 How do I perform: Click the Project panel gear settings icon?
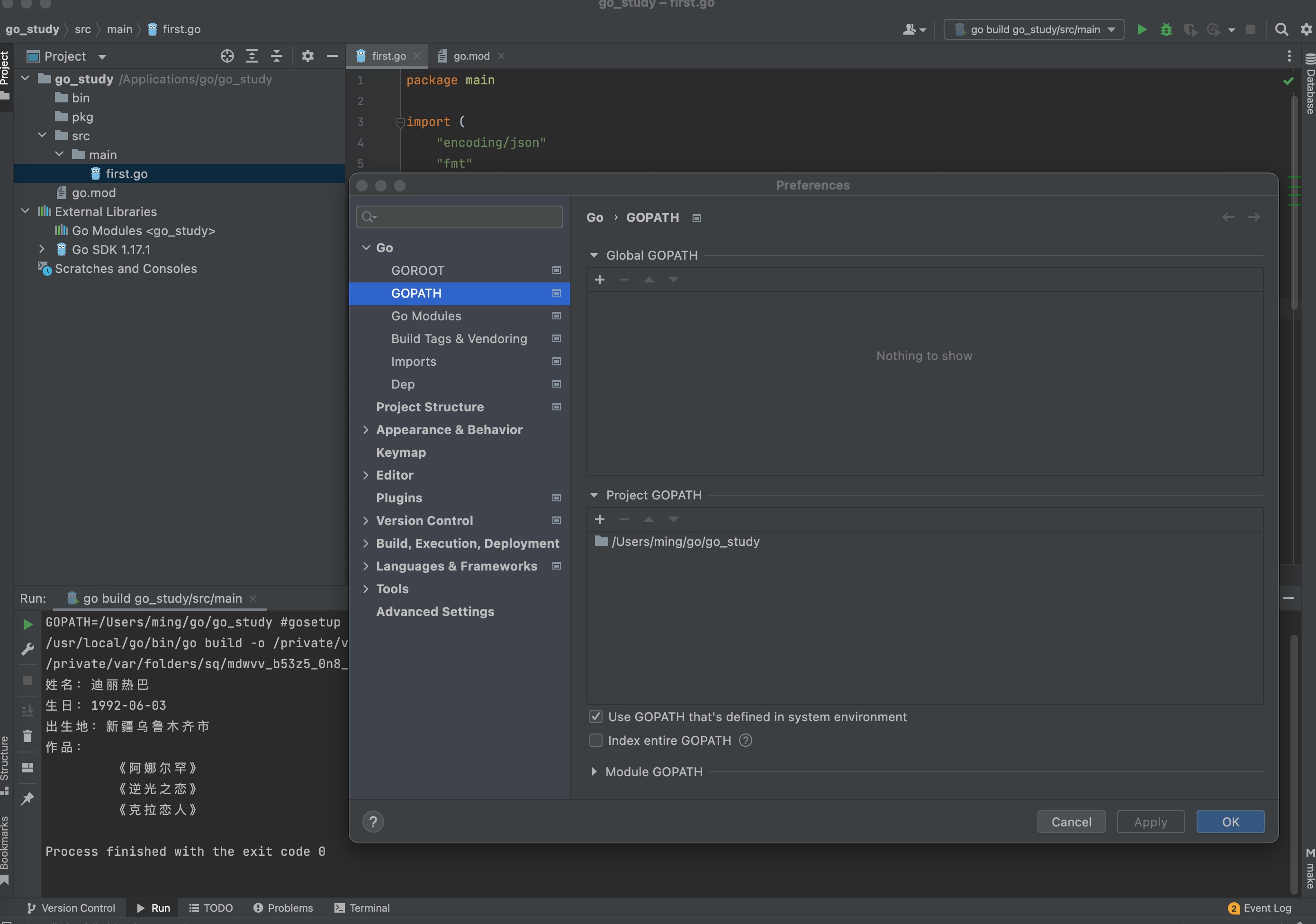(308, 56)
